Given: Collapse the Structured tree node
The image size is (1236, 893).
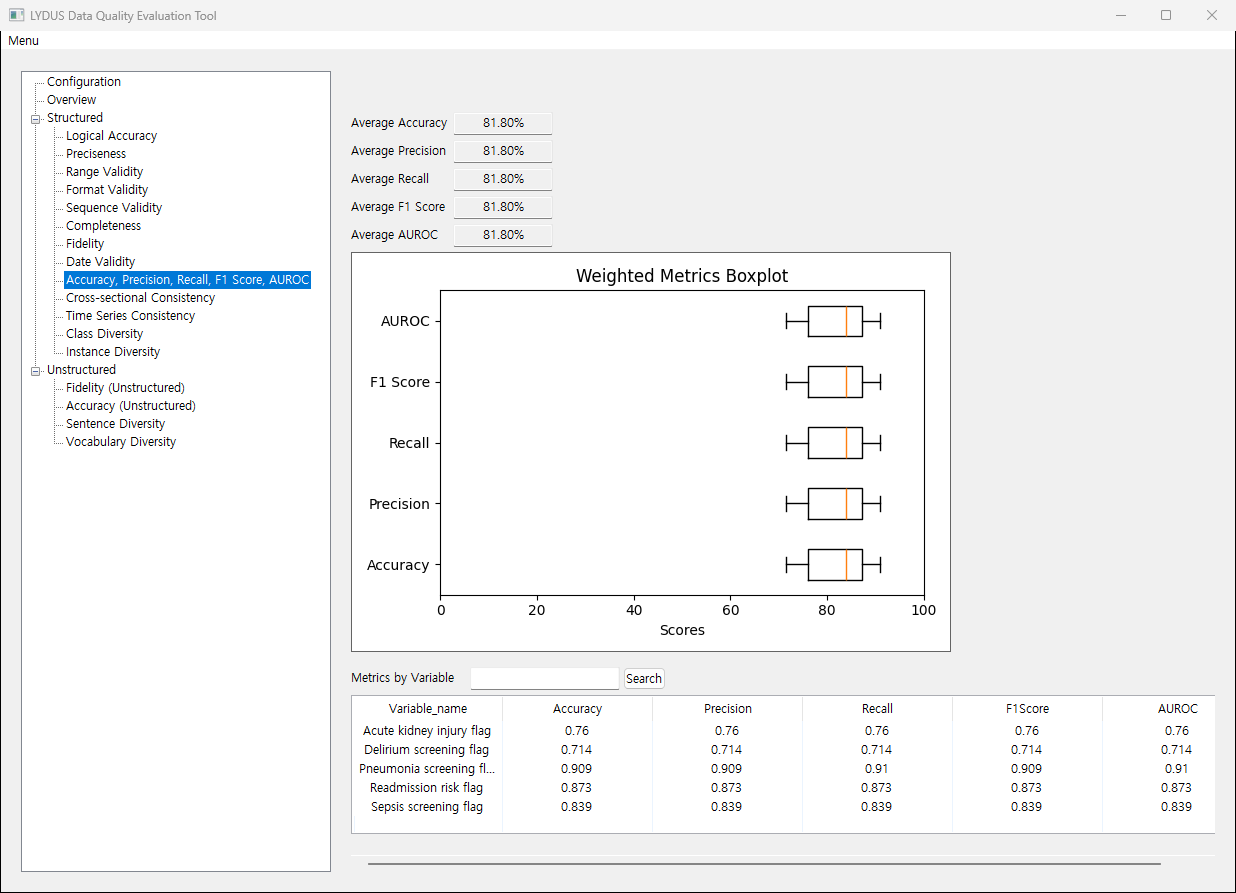Looking at the screenshot, I should tap(36, 118).
